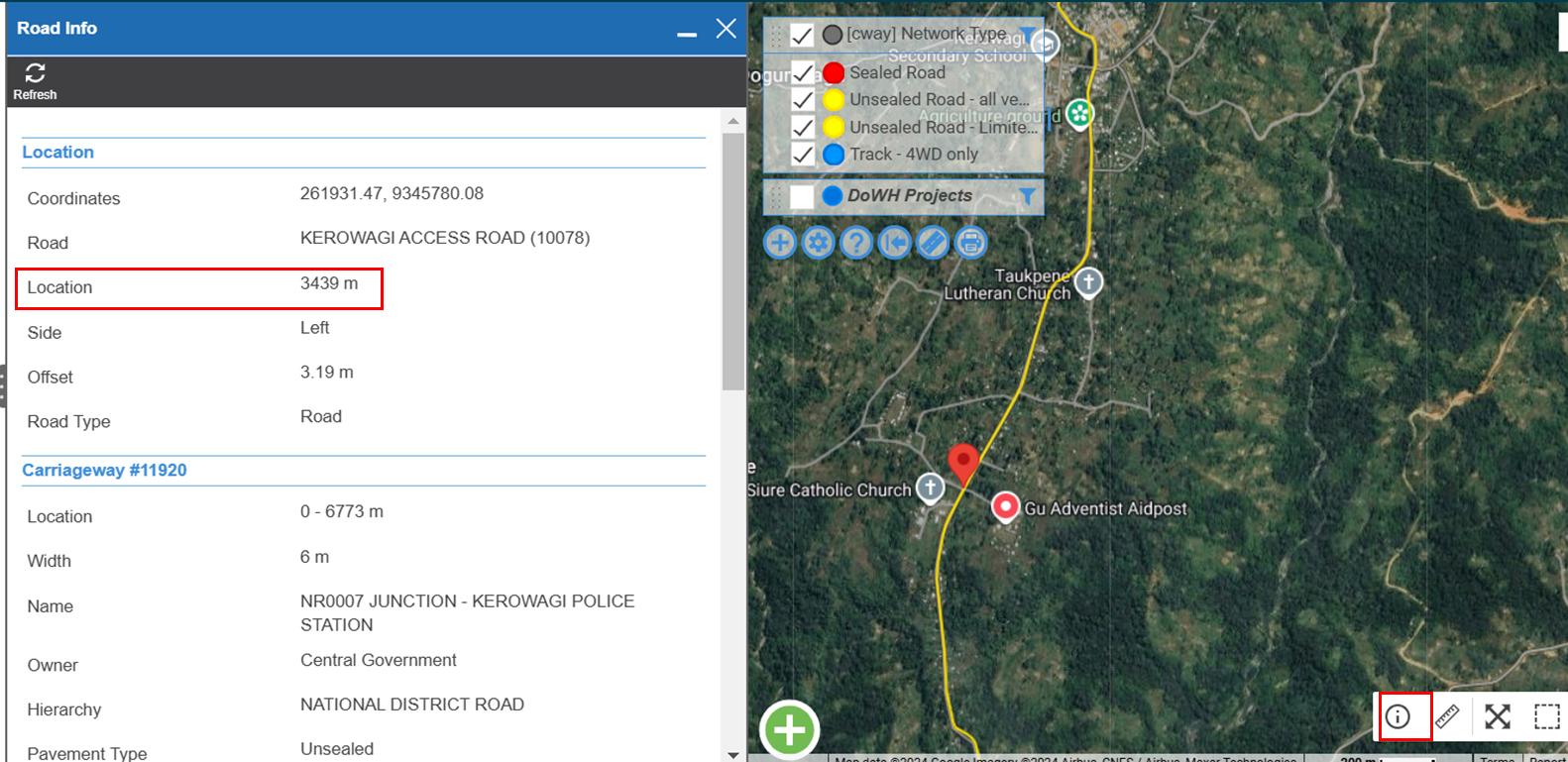
Task: Select the road icon map tool
Action: pyautogui.click(x=933, y=242)
